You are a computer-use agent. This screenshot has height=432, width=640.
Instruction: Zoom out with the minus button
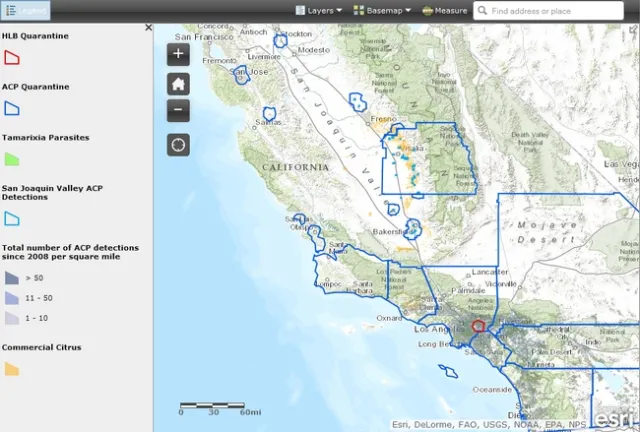click(178, 110)
